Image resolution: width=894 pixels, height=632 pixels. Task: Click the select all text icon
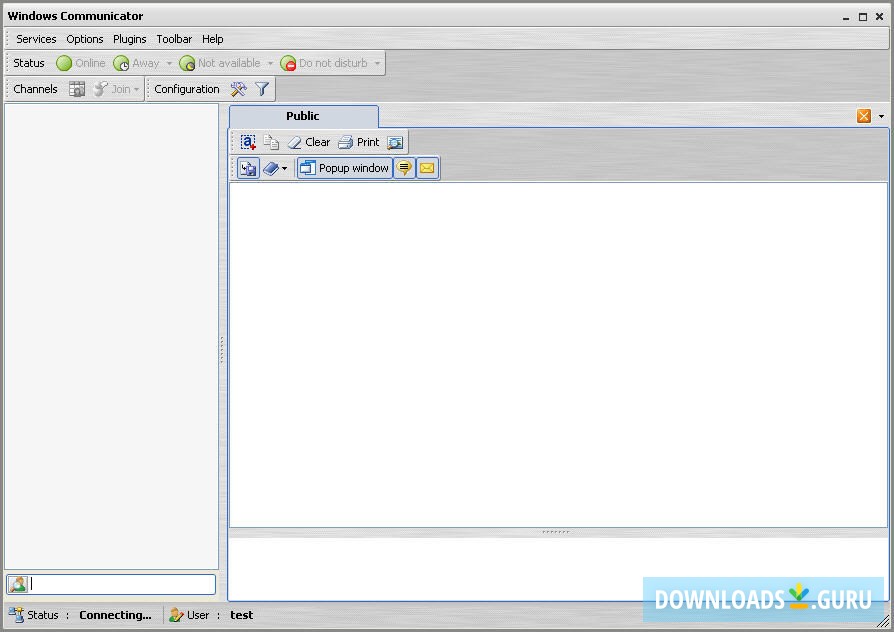pyautogui.click(x=248, y=142)
